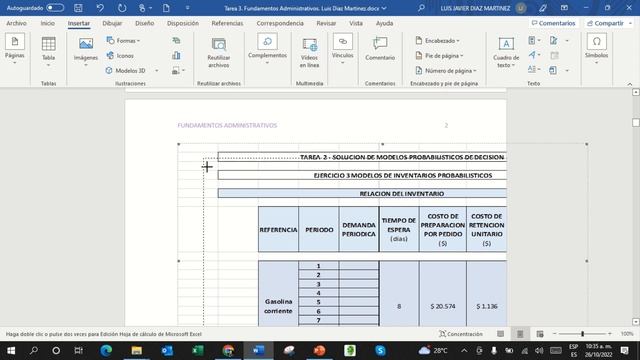Viewport: 640px width, 360px height.
Task: Insert a Comentario from the ribbon
Action: [x=380, y=49]
